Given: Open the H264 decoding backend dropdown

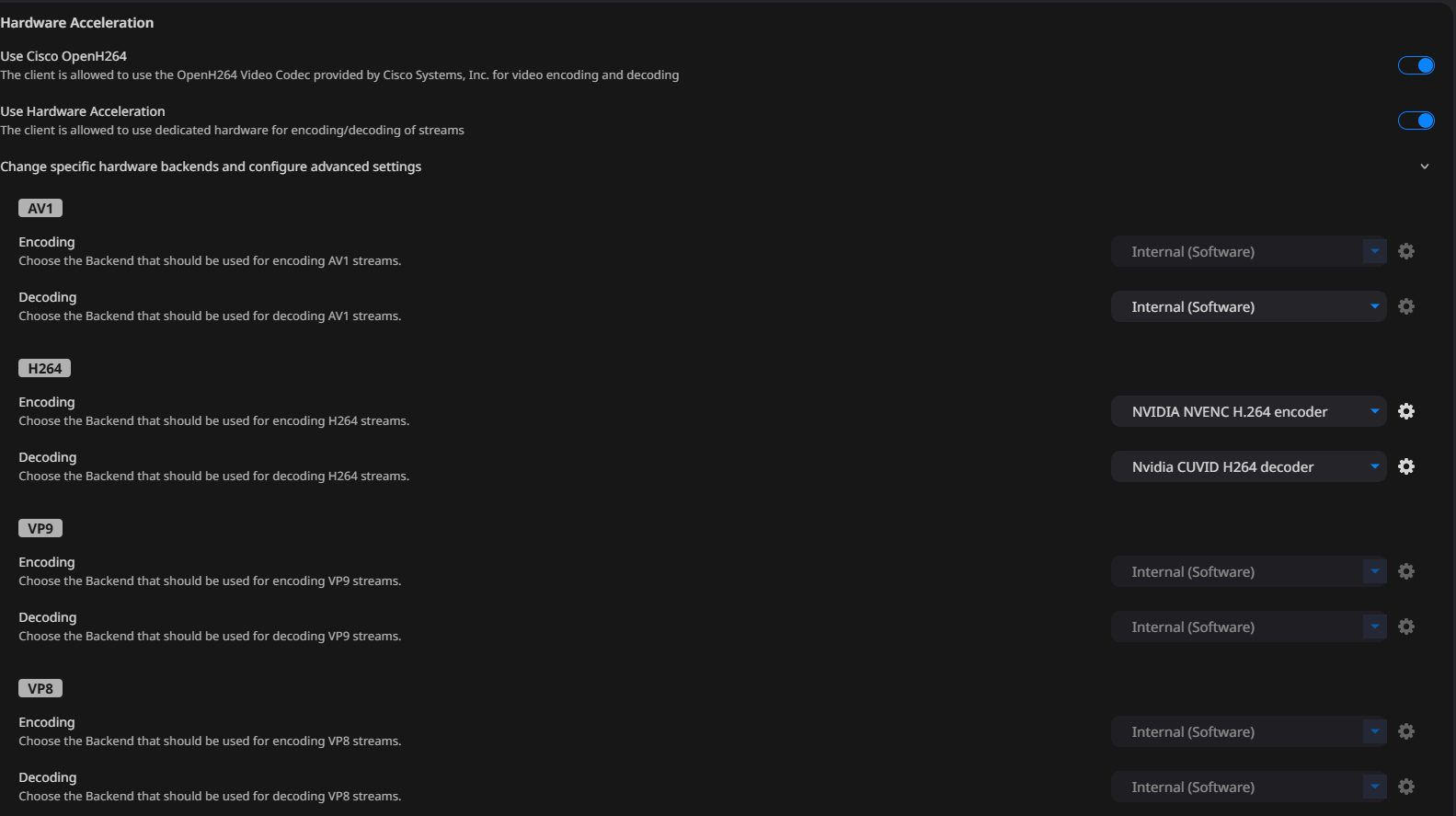Looking at the screenshot, I should 1248,466.
